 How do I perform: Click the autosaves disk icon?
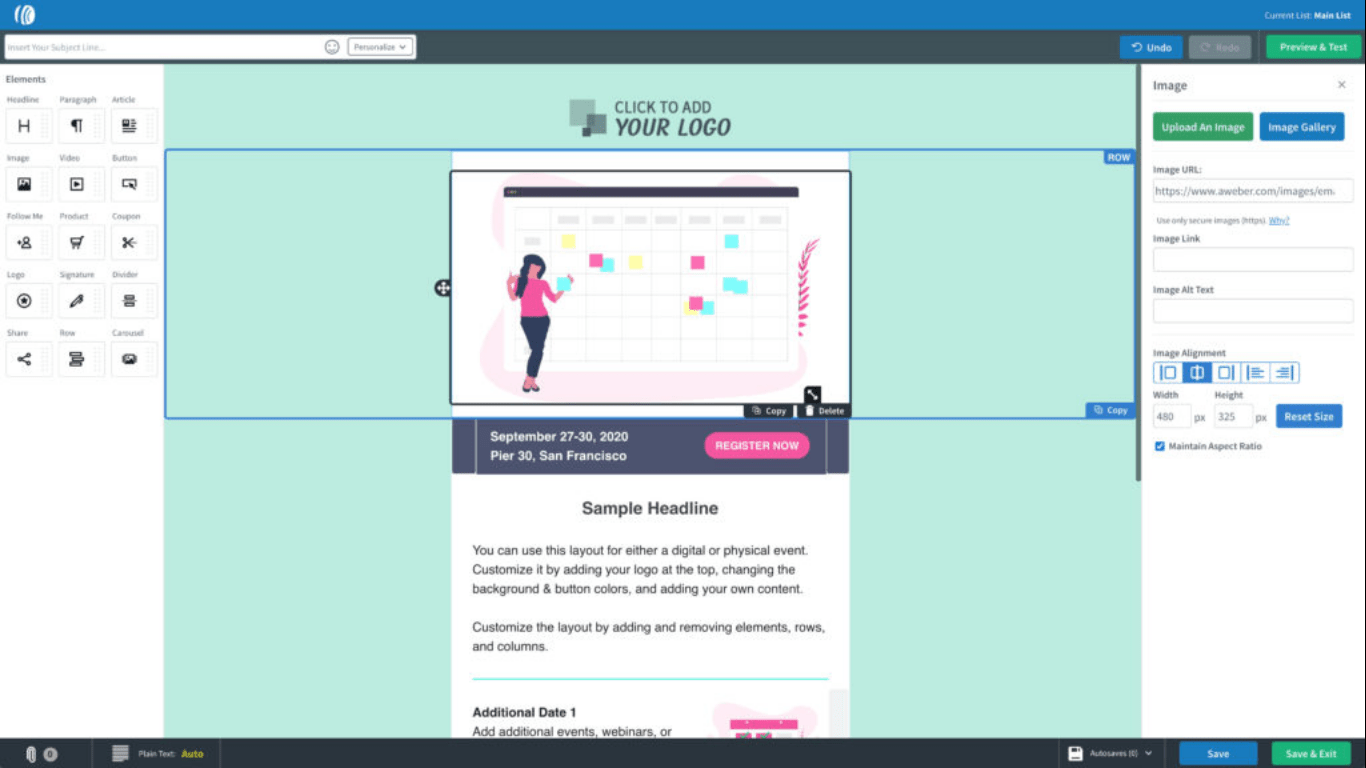point(1076,753)
